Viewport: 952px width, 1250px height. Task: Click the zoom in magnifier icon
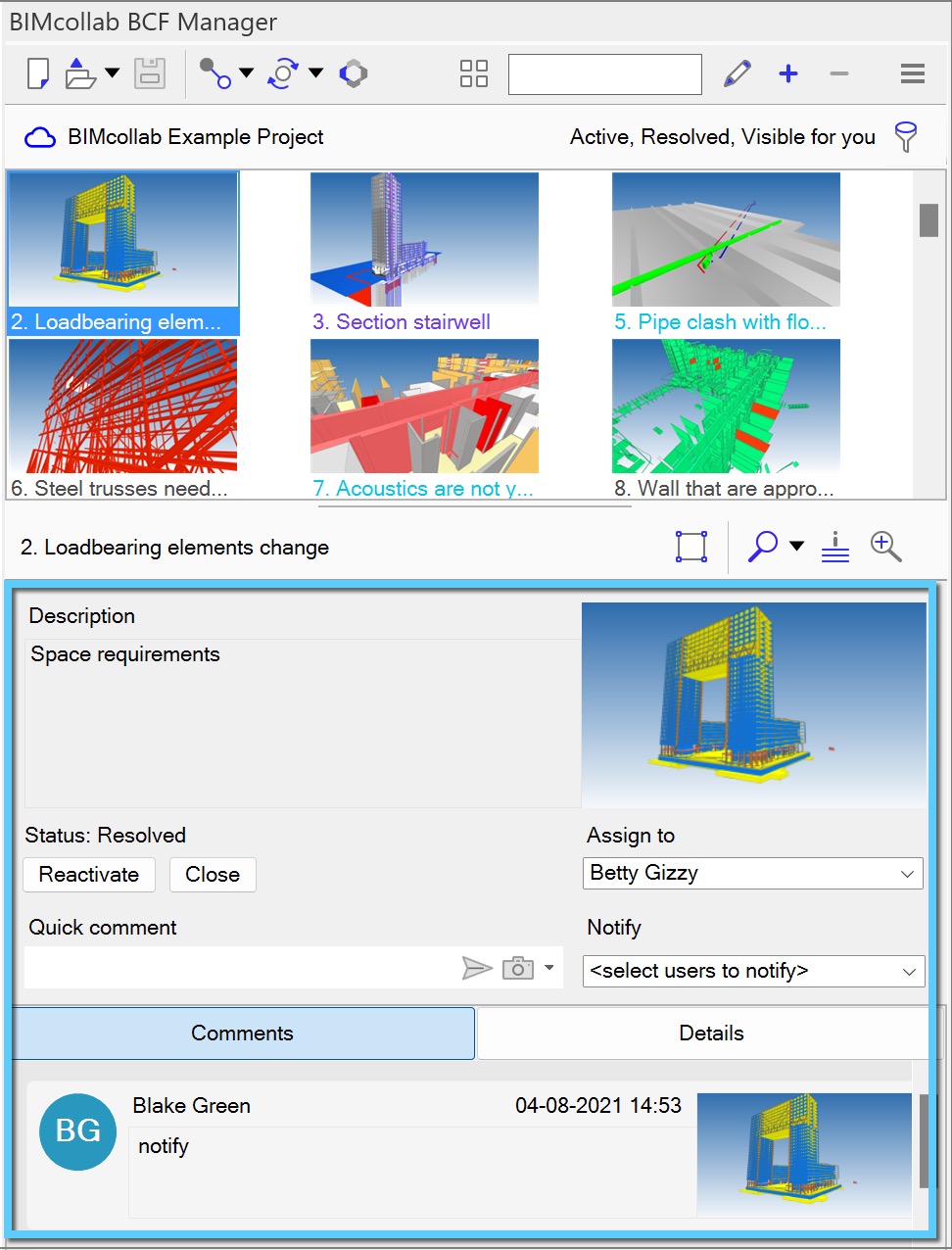tap(886, 547)
